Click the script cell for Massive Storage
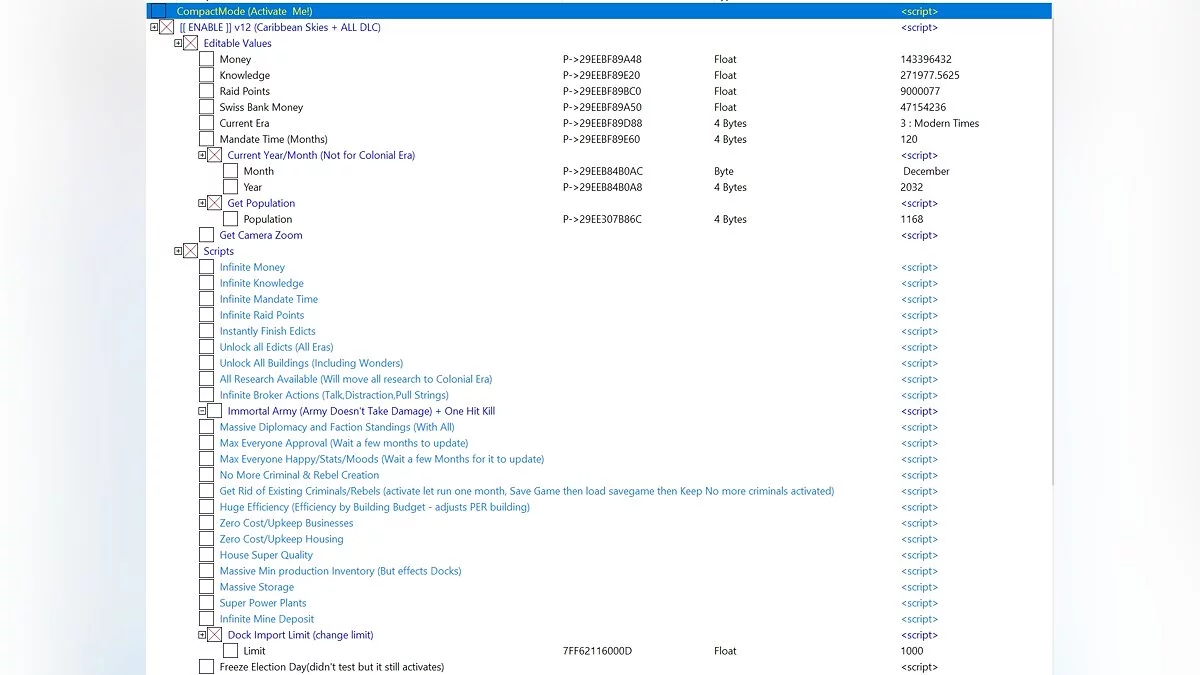1200x675 pixels. pyautogui.click(x=919, y=587)
